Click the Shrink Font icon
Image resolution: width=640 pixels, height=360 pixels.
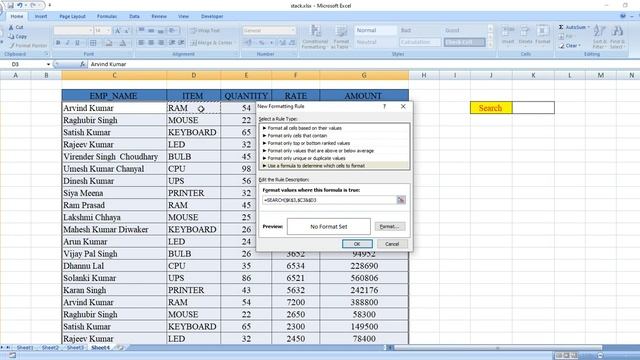point(126,31)
